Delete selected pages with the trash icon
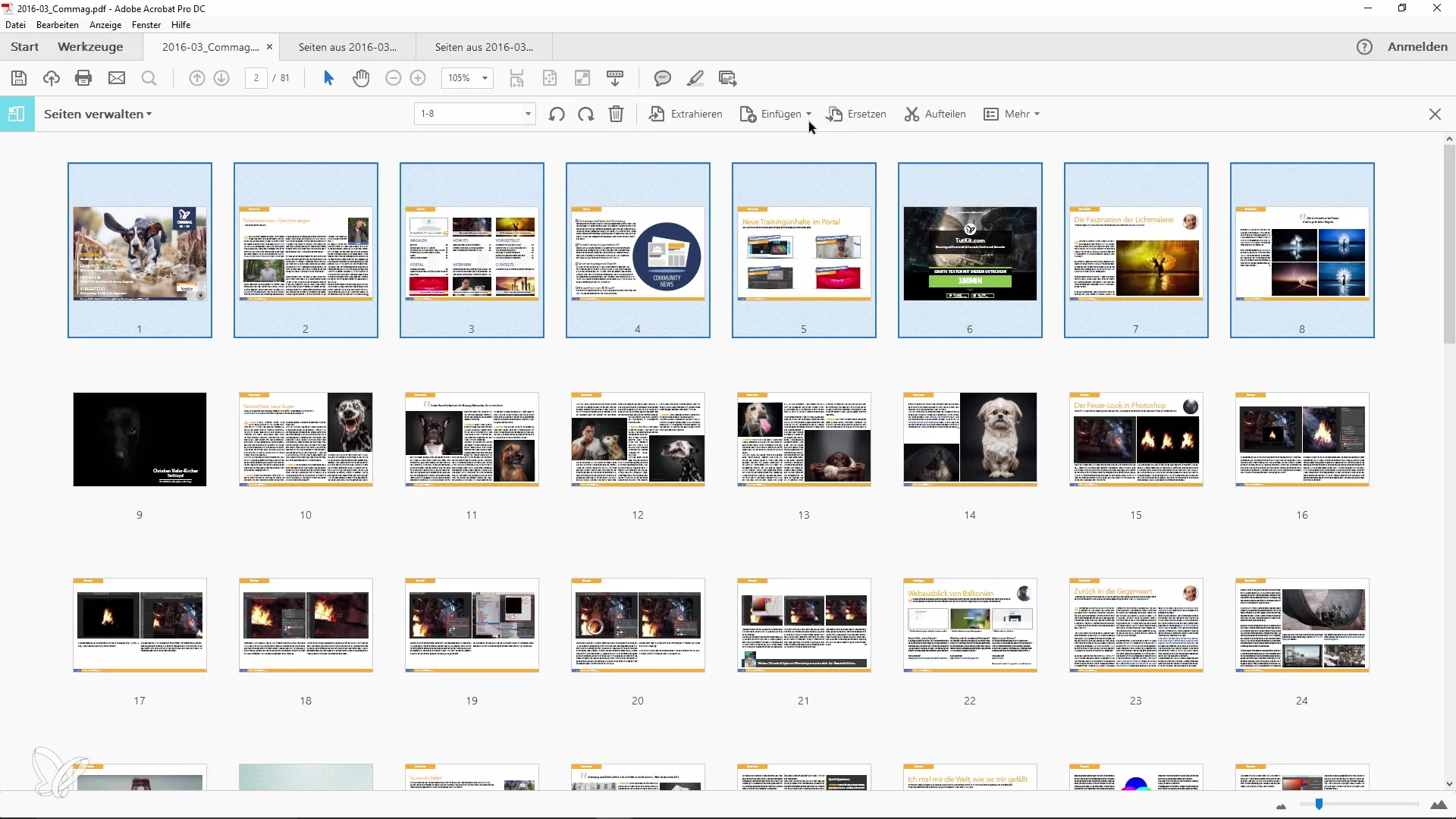Screen dimensions: 1456x819 [616, 114]
